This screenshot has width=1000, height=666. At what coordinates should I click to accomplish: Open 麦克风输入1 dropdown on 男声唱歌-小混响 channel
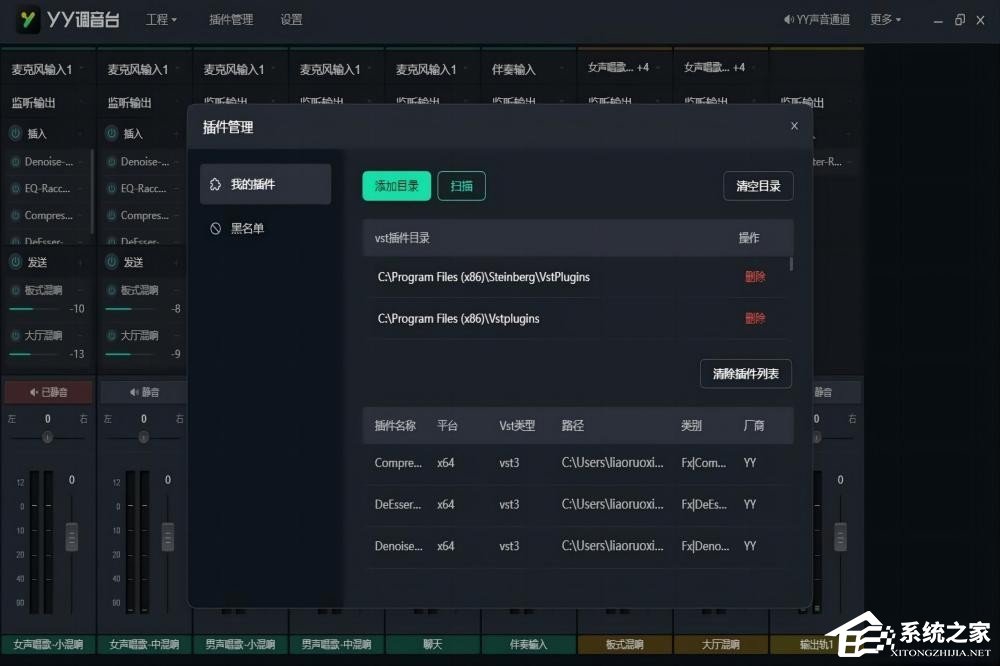pyautogui.click(x=240, y=70)
